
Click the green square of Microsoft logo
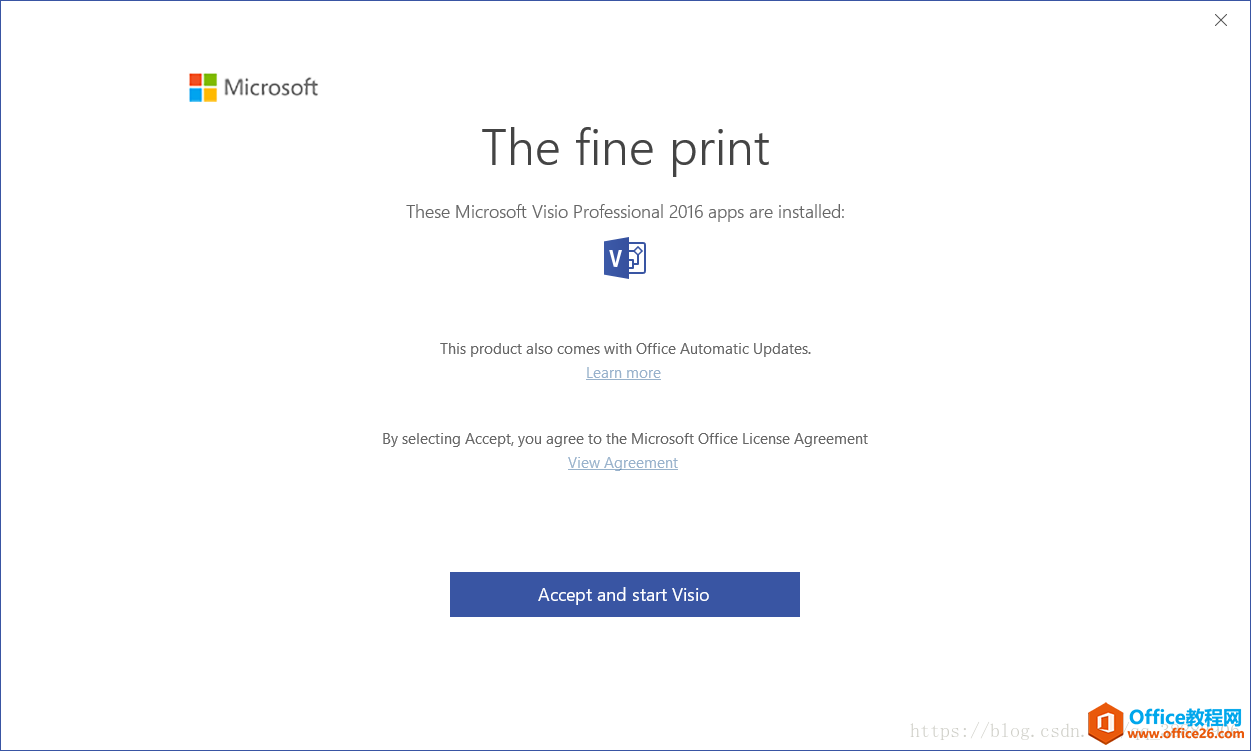tap(210, 80)
